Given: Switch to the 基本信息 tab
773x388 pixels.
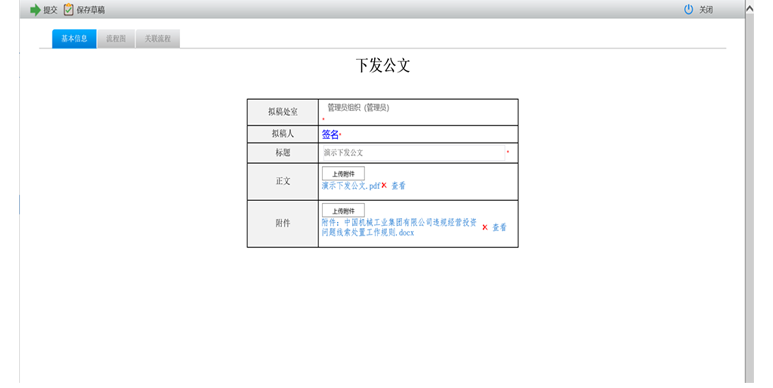Looking at the screenshot, I should click(x=74, y=38).
